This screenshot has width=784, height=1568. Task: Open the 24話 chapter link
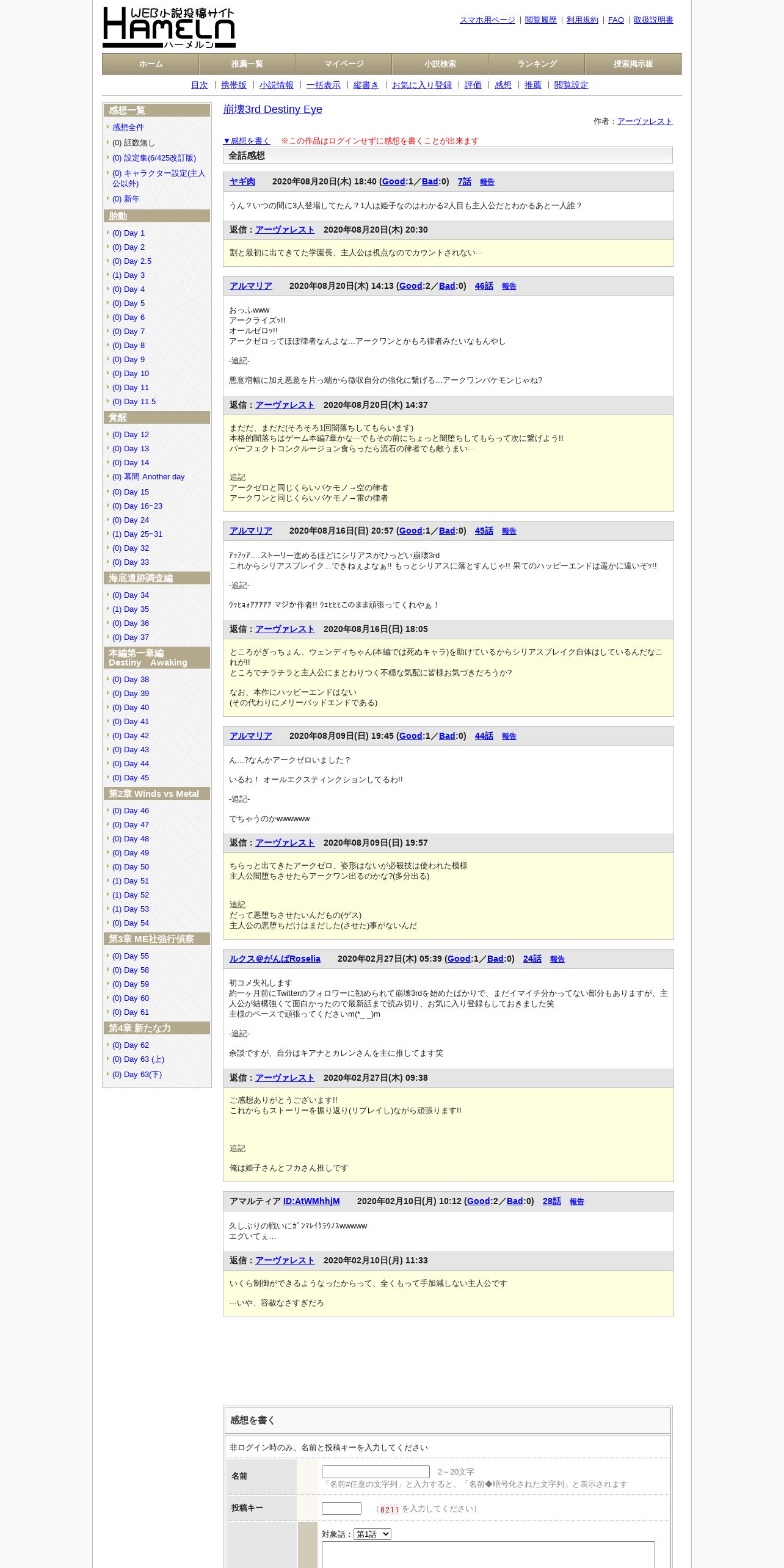532,959
